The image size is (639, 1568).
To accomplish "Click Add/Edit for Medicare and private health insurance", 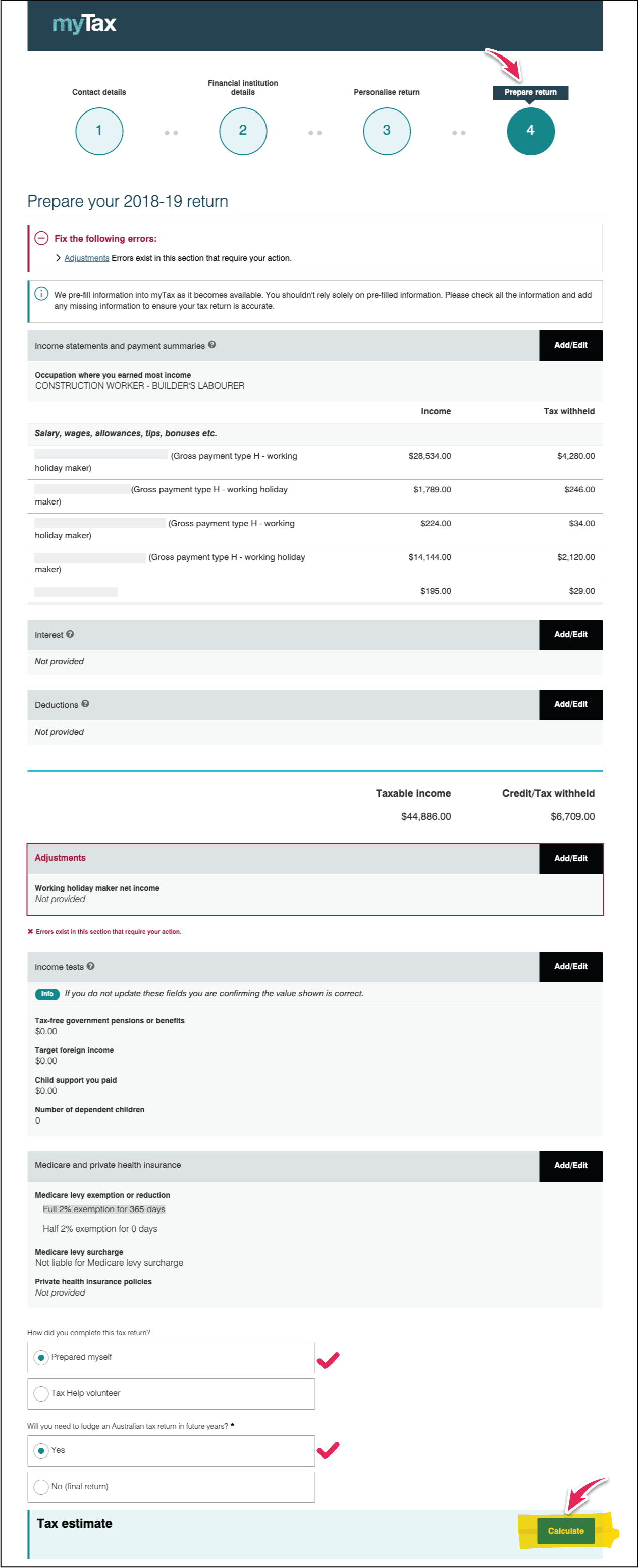I will click(x=571, y=1165).
